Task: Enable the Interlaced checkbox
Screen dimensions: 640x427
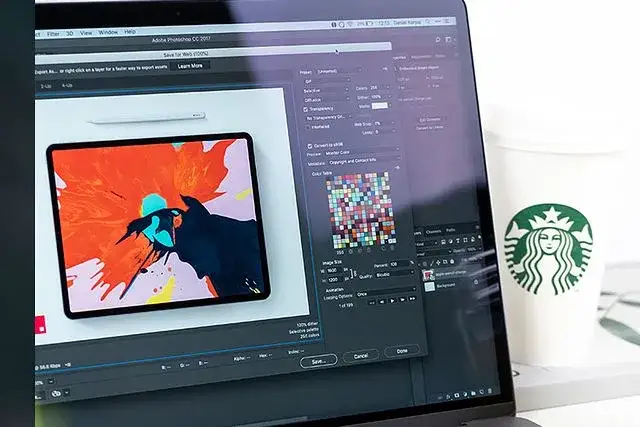Action: [x=307, y=126]
